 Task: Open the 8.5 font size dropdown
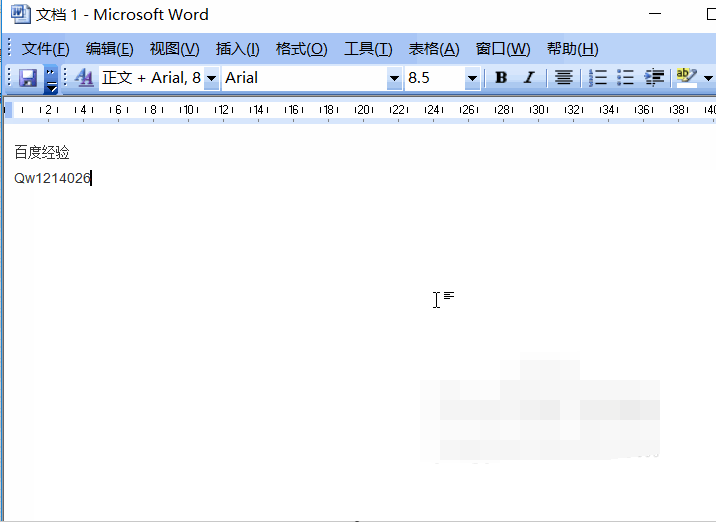(x=472, y=78)
